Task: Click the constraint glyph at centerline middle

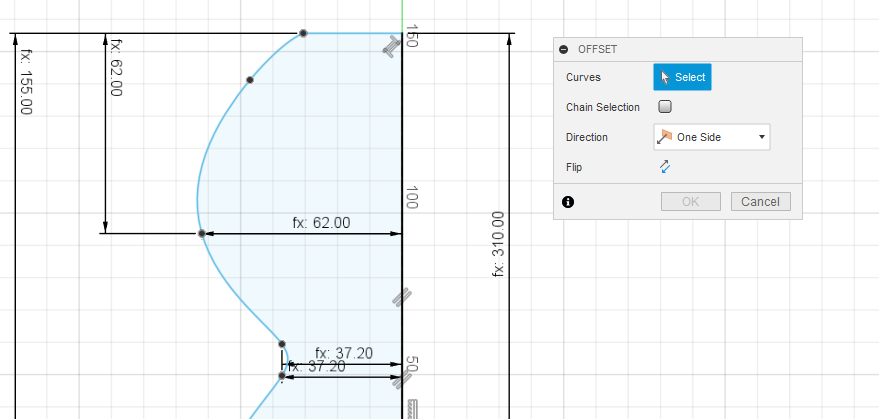Action: tap(400, 296)
